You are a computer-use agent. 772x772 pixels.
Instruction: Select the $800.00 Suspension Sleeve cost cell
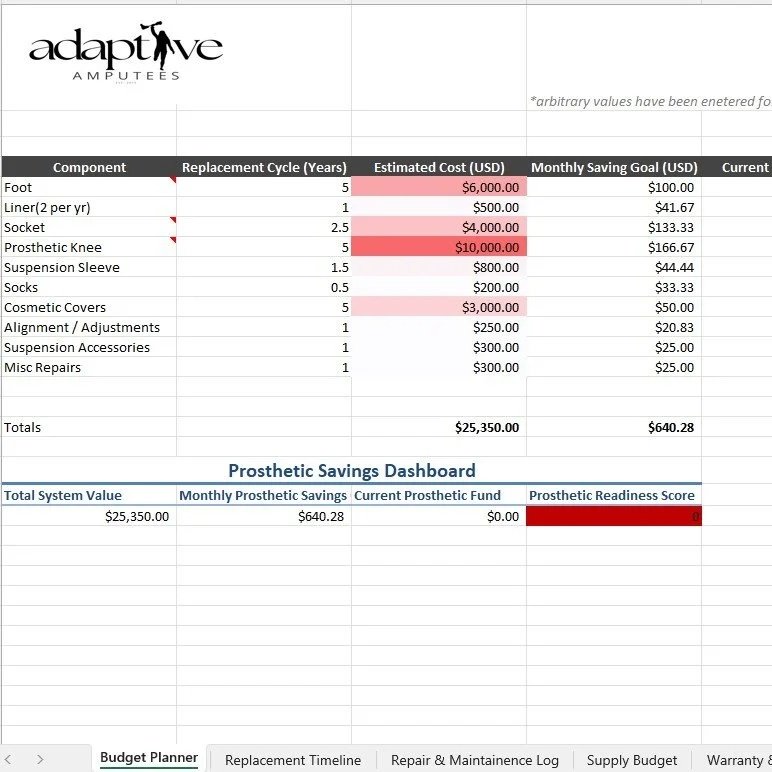point(439,267)
